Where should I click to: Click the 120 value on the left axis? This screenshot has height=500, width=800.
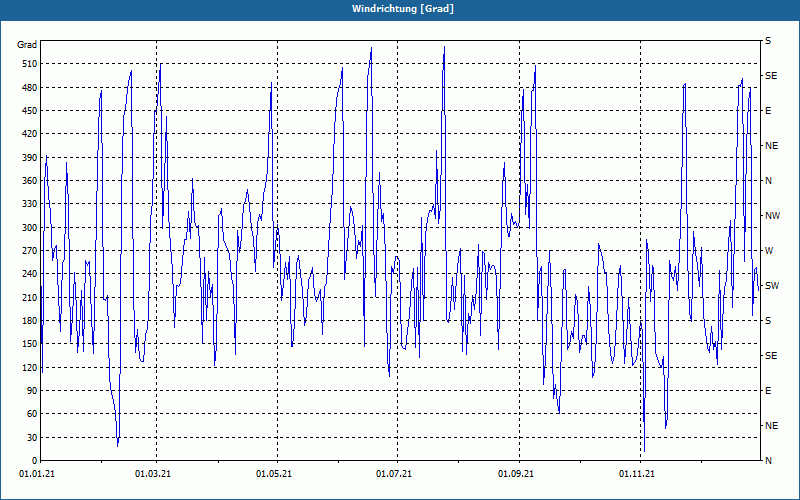pyautogui.click(x=30, y=367)
